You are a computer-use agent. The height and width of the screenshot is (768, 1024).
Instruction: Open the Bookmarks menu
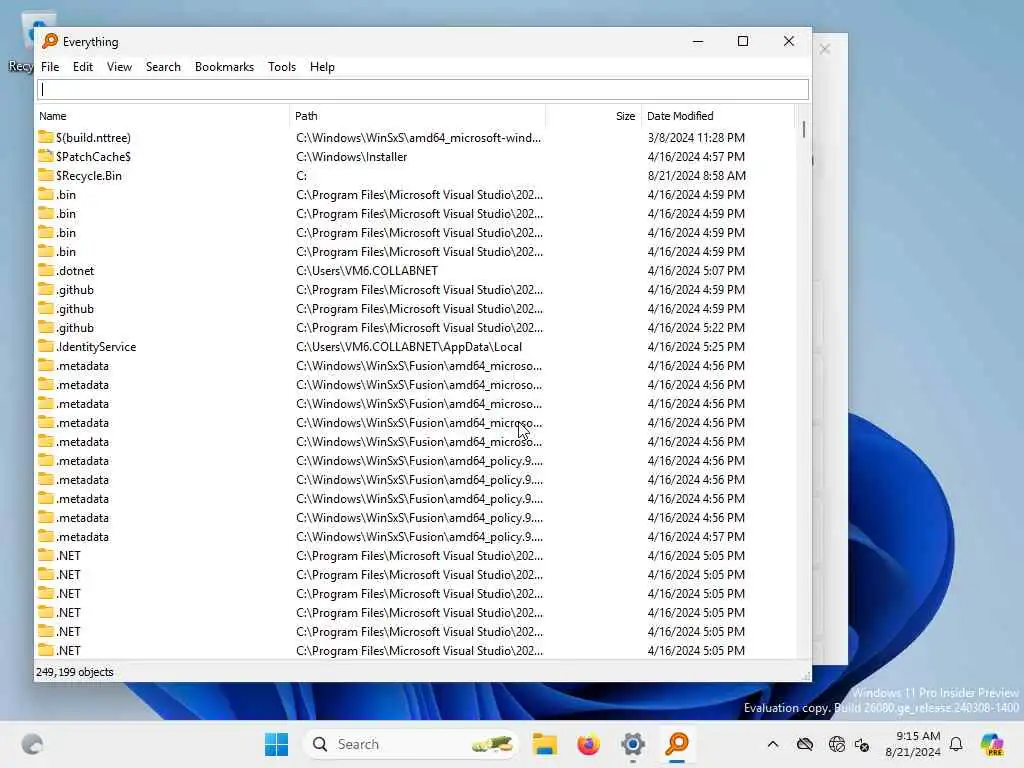[x=224, y=67]
